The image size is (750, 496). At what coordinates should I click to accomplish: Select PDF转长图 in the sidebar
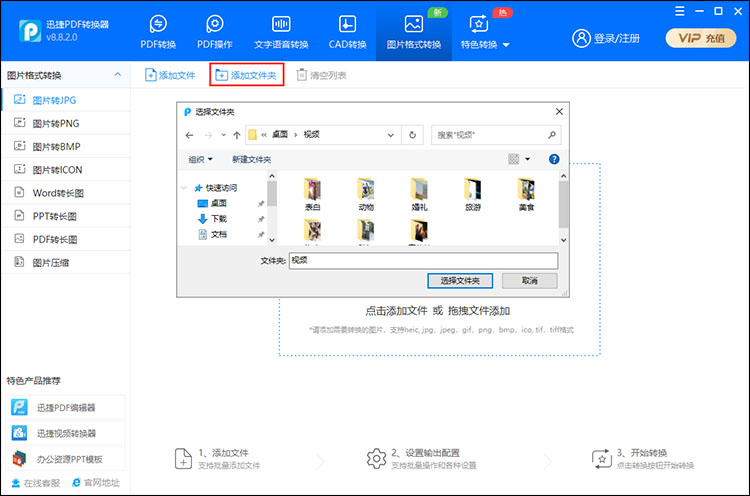pyautogui.click(x=66, y=239)
